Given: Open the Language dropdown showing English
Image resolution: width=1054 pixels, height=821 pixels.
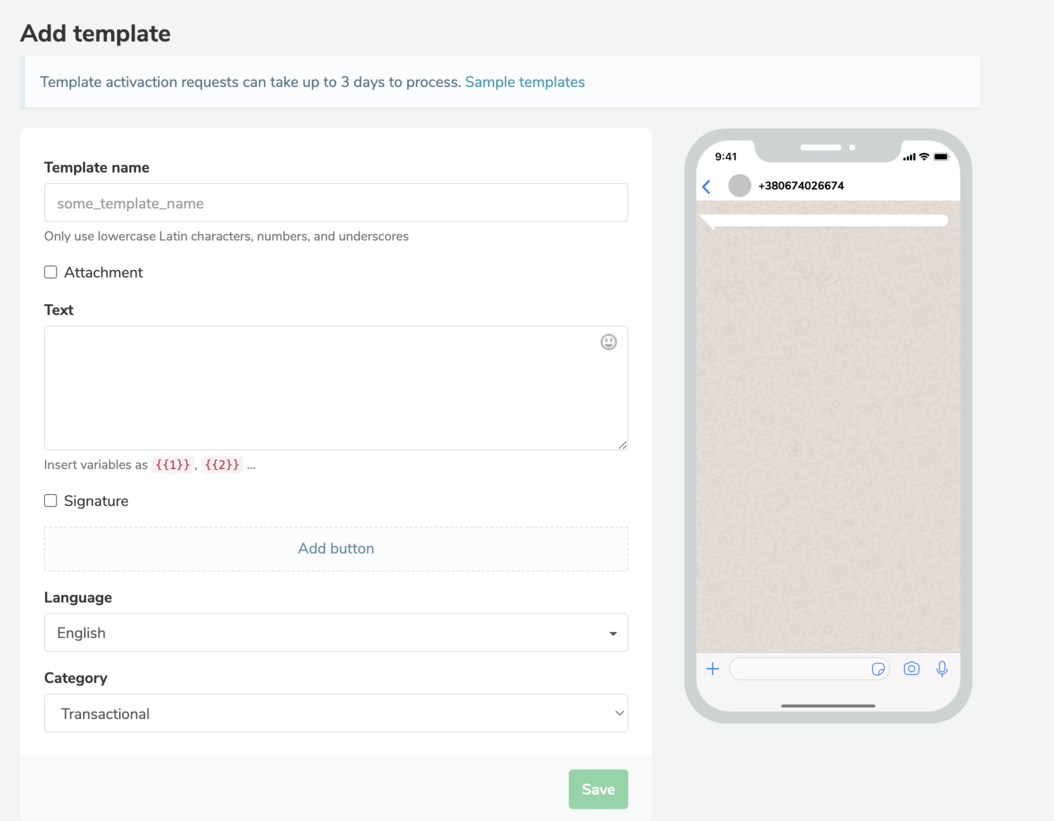Looking at the screenshot, I should pos(336,633).
